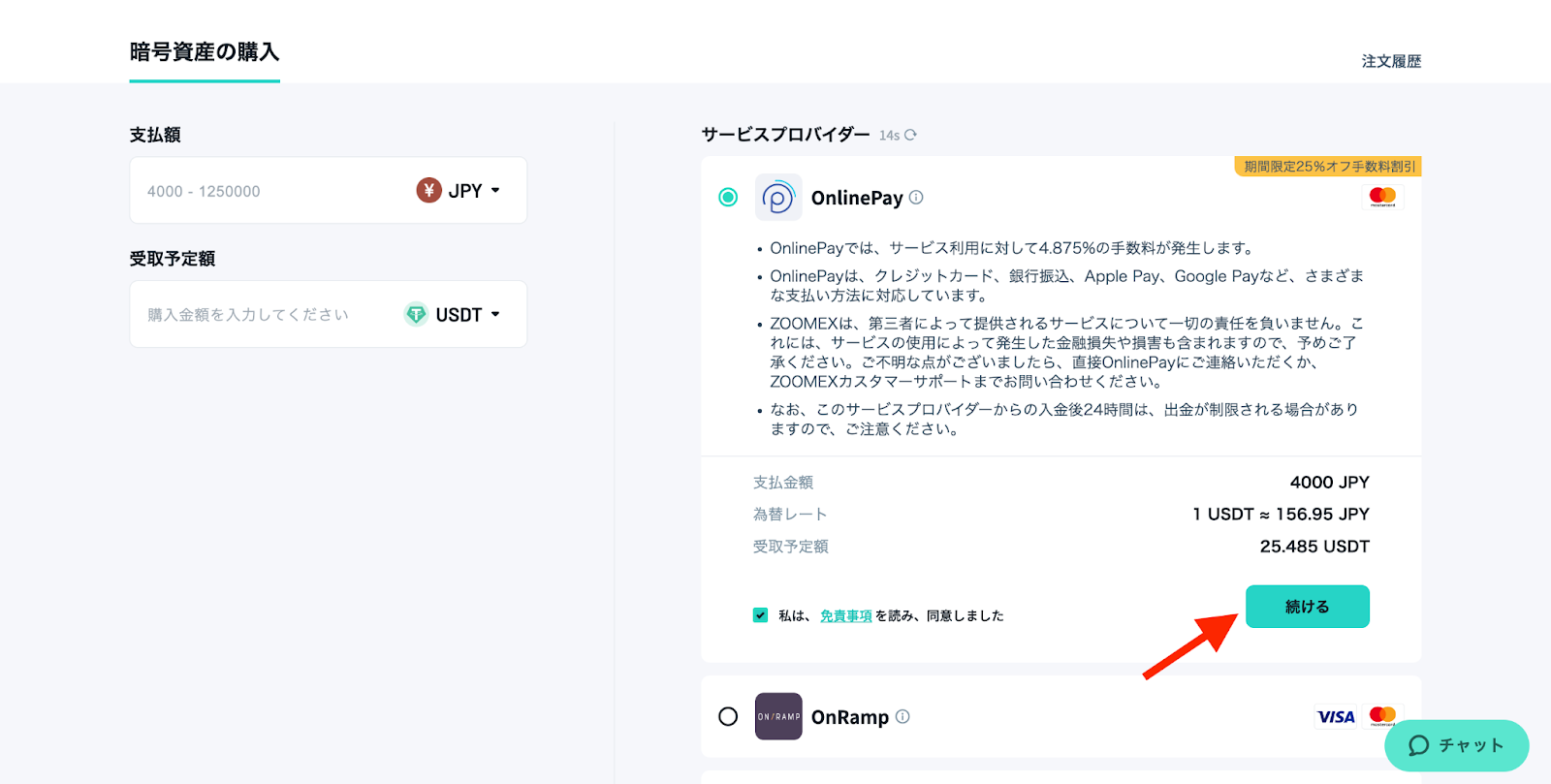This screenshot has width=1551, height=784.
Task: Open 注文履歴 order history
Action: click(x=1391, y=61)
